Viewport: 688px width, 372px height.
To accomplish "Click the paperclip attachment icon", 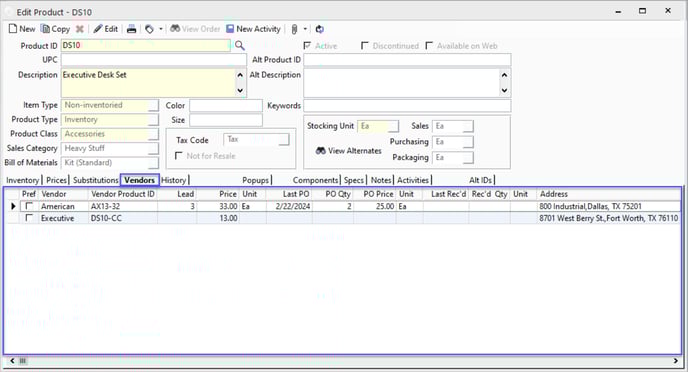I will tap(294, 29).
